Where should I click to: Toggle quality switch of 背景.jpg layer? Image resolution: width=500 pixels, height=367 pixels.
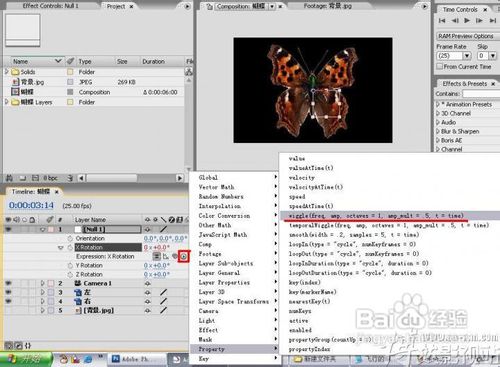tap(163, 310)
